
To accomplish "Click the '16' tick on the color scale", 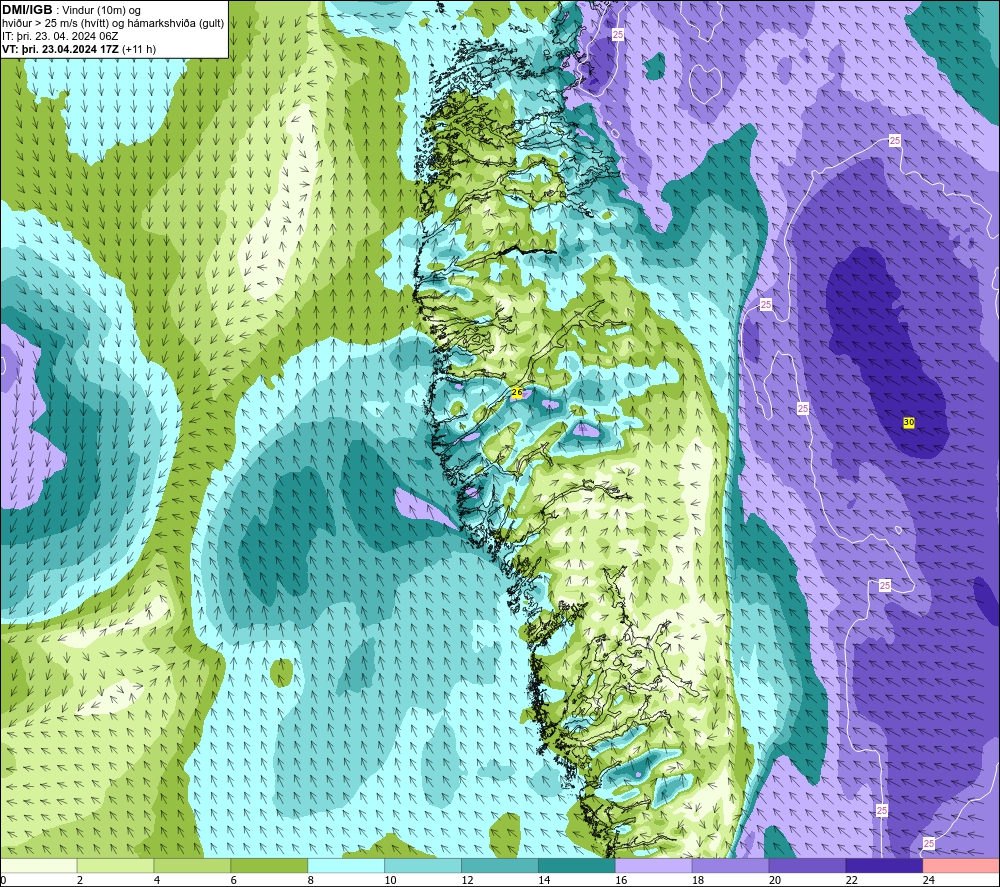I will point(621,880).
